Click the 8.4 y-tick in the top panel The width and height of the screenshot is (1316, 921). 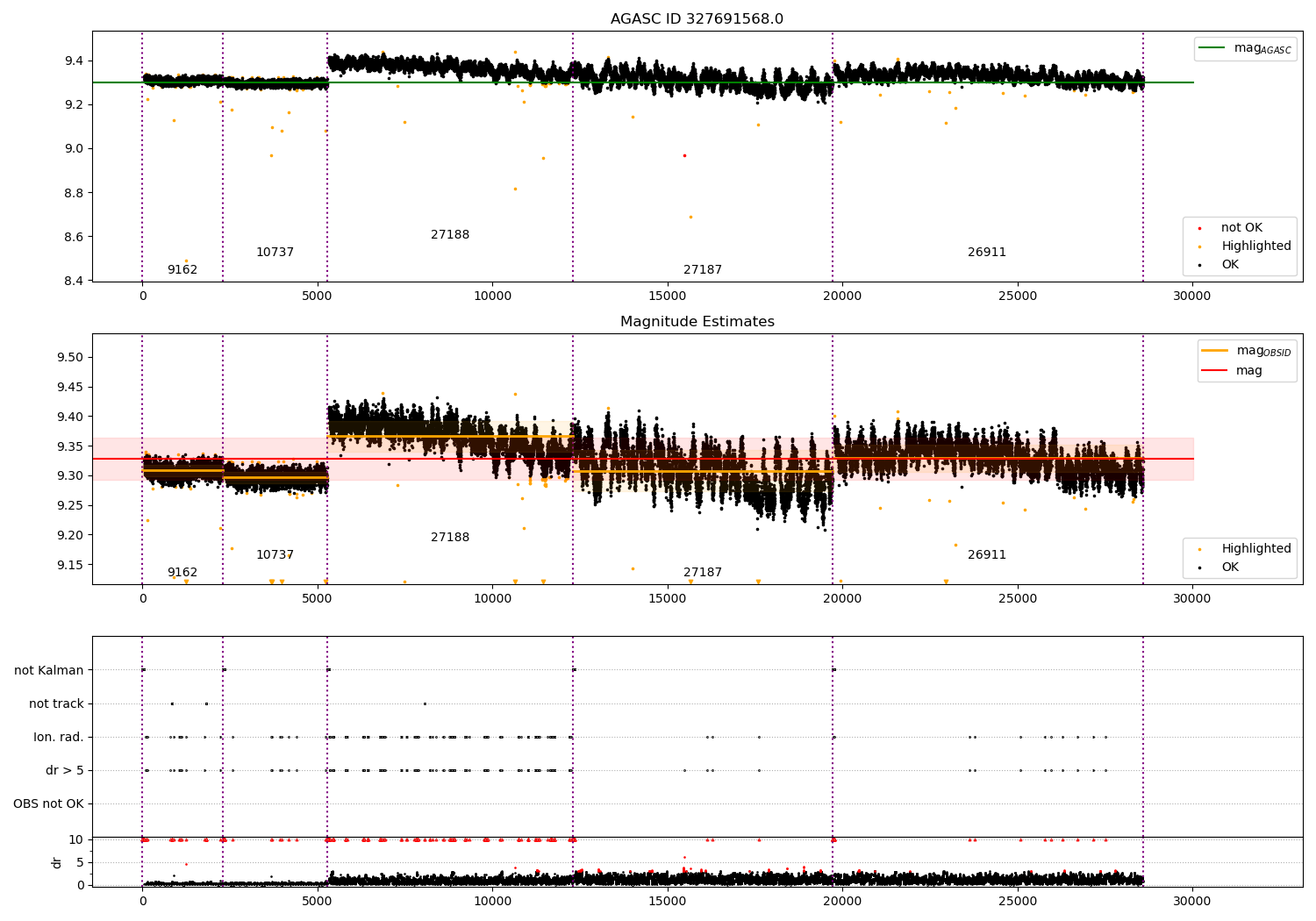point(74,282)
